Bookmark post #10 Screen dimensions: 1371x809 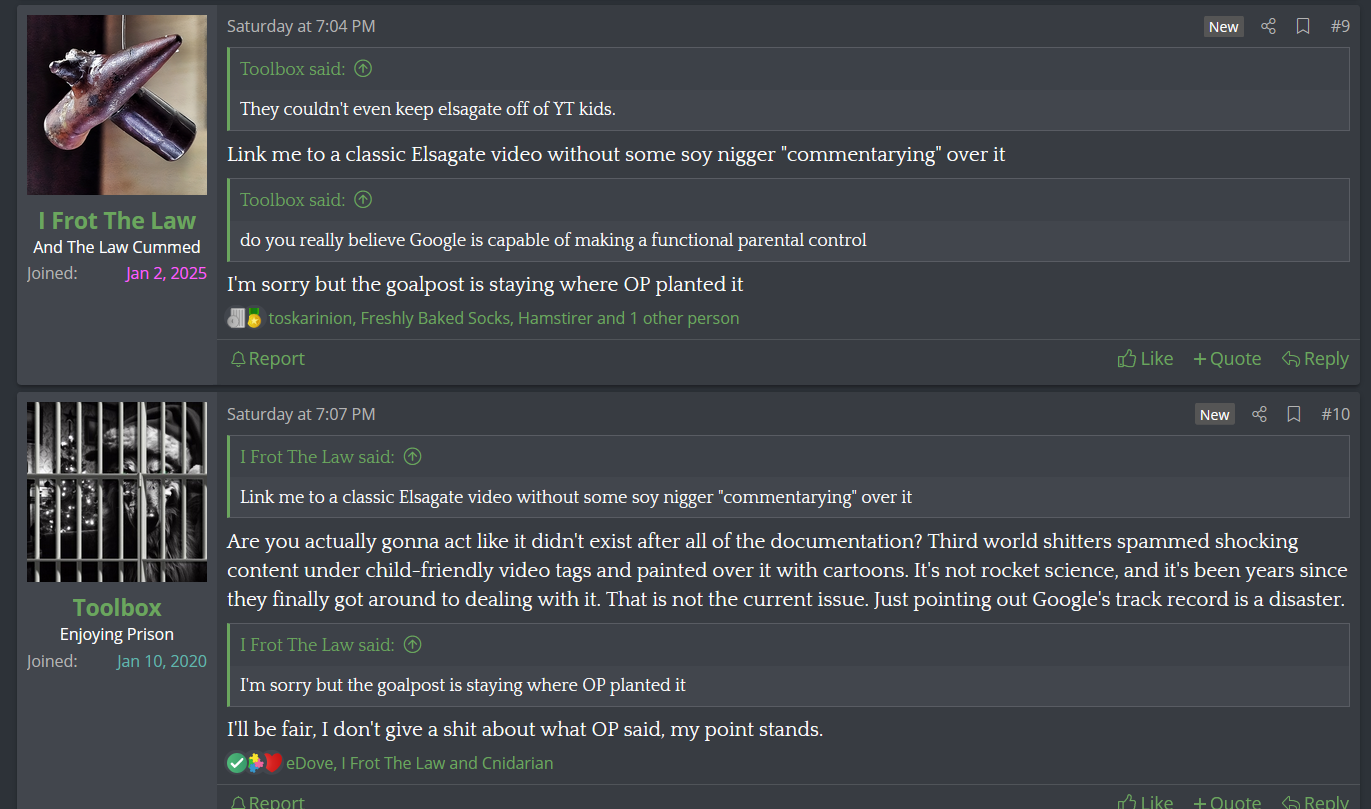1294,414
